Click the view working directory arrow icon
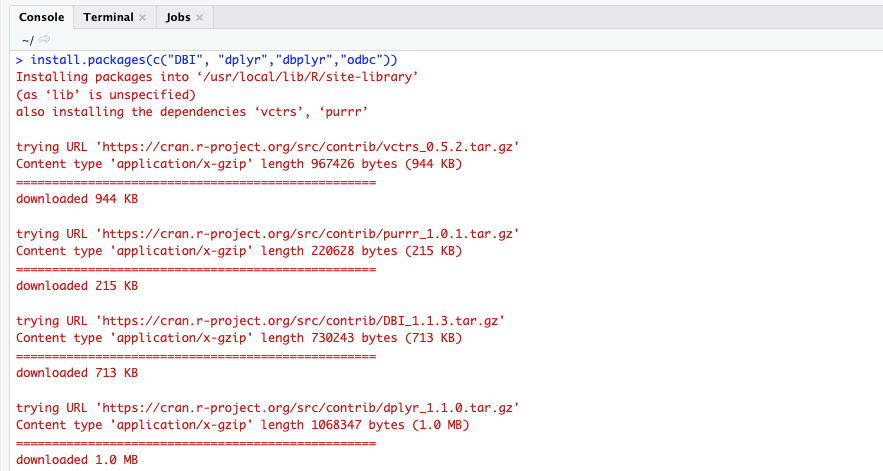 (x=44, y=39)
